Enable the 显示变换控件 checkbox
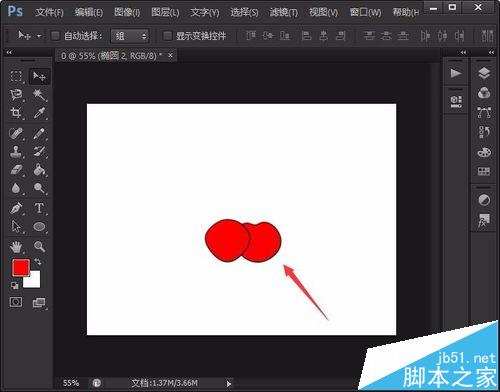The height and width of the screenshot is (392, 500). tap(167, 36)
